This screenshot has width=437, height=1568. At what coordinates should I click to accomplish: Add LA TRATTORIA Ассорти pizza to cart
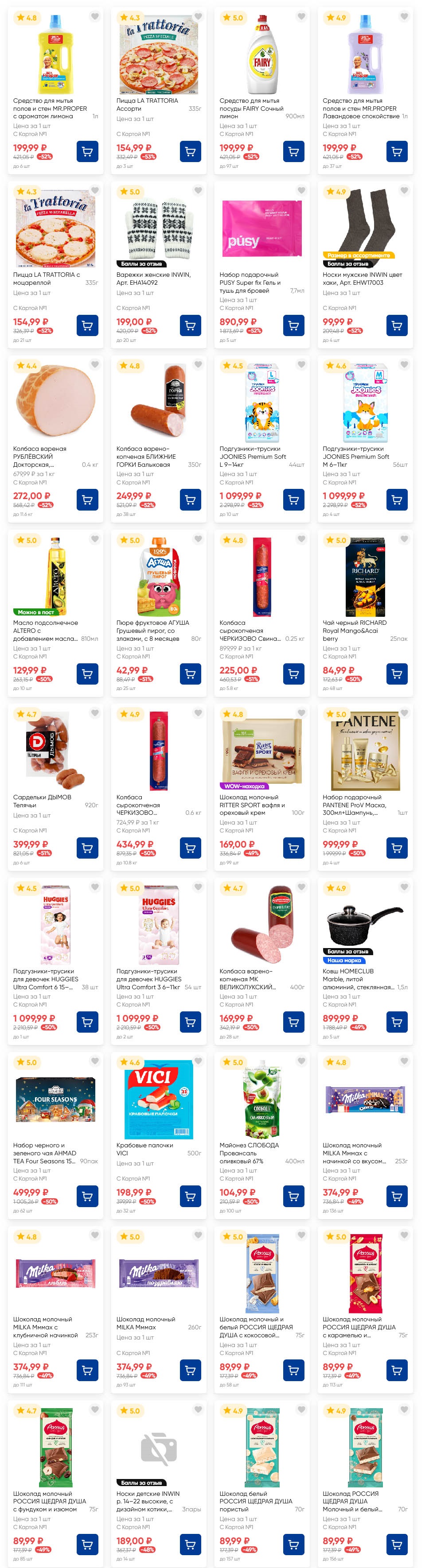coord(191,151)
